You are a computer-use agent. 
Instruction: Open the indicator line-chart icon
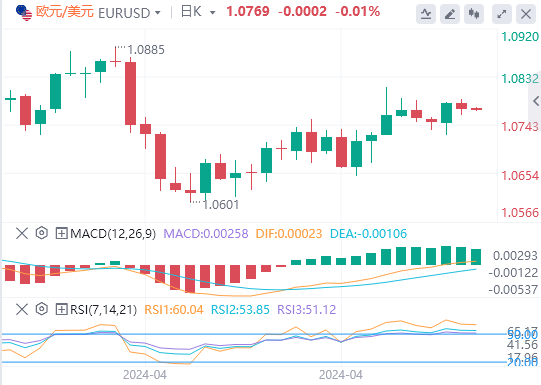[x=426, y=14]
